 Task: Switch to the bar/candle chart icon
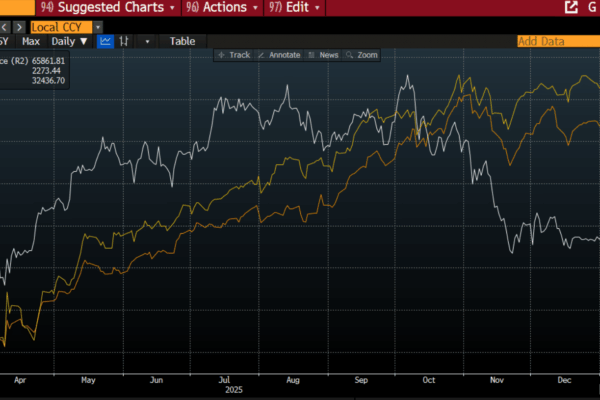tap(124, 41)
